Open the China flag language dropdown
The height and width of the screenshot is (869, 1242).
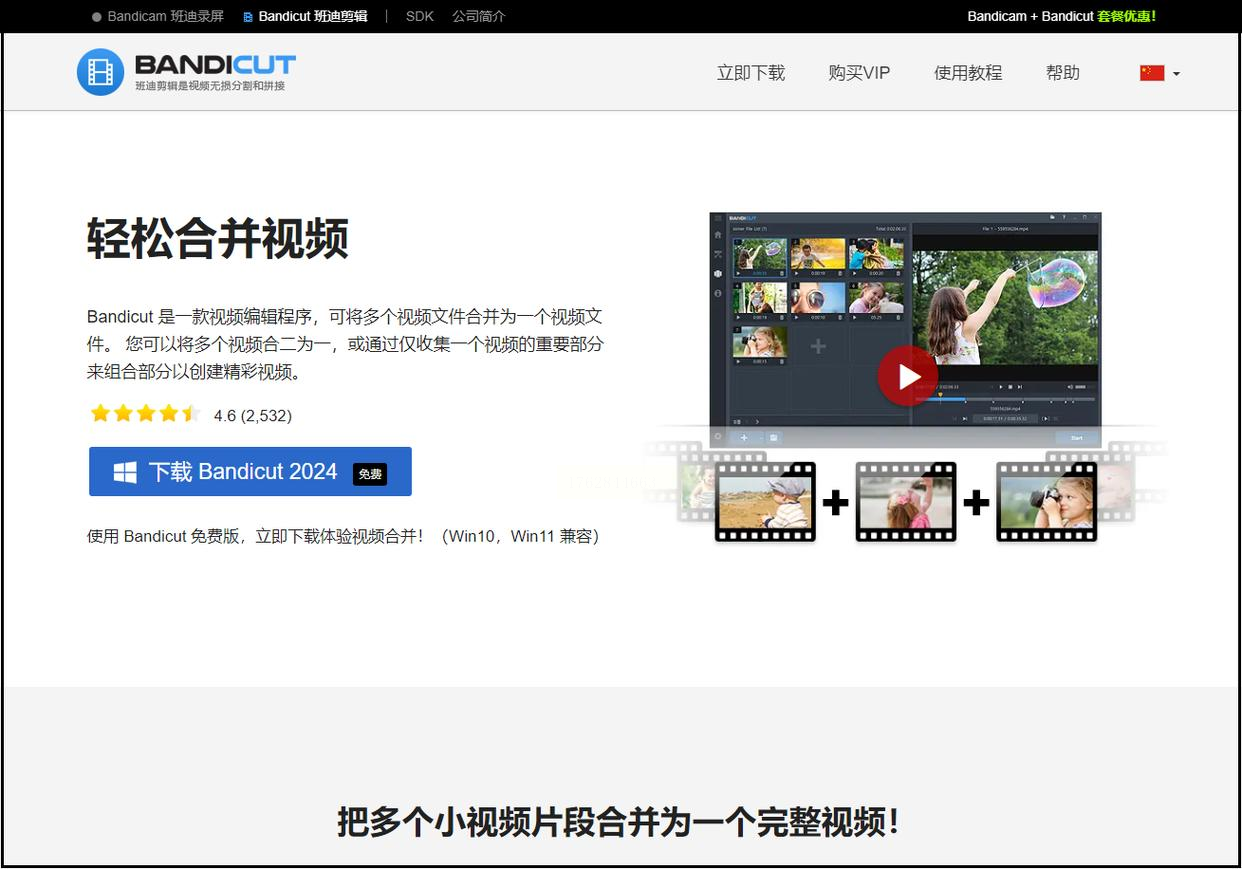(1160, 73)
